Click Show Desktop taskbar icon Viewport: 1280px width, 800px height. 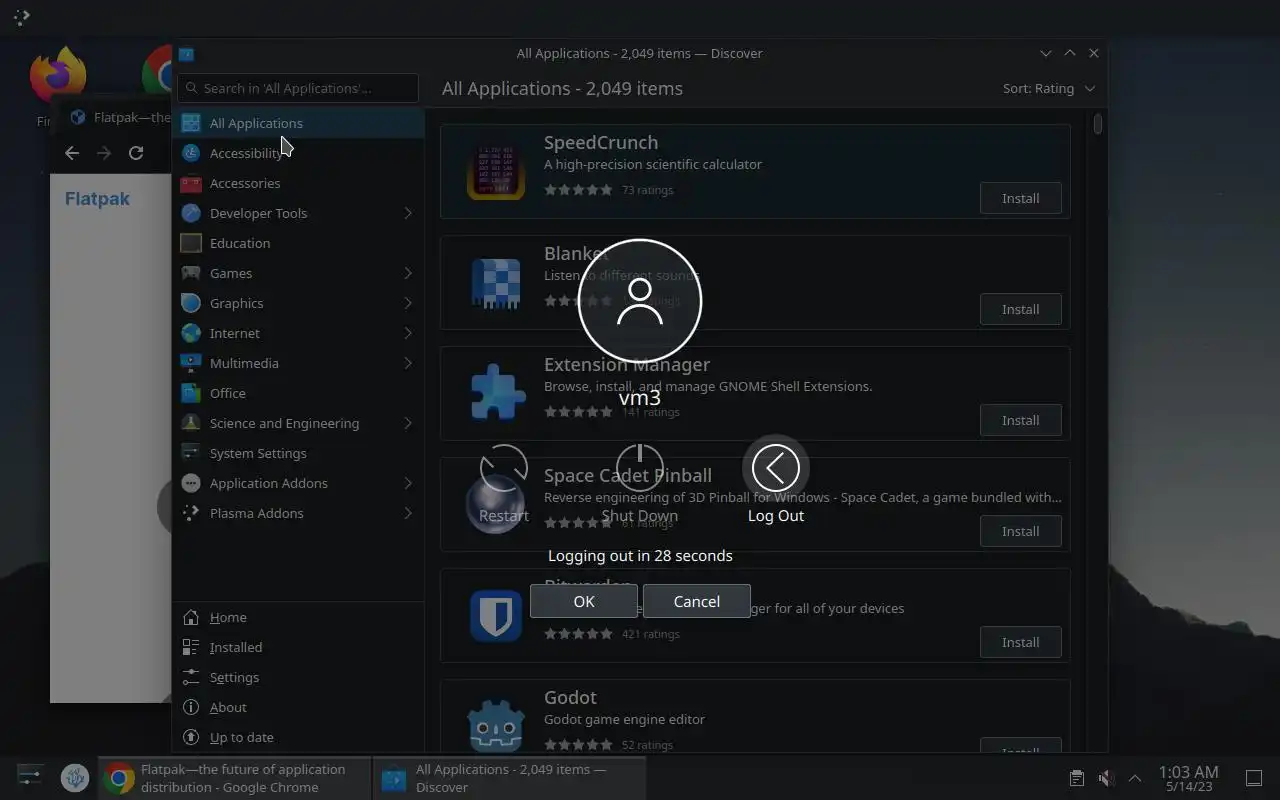point(1254,778)
